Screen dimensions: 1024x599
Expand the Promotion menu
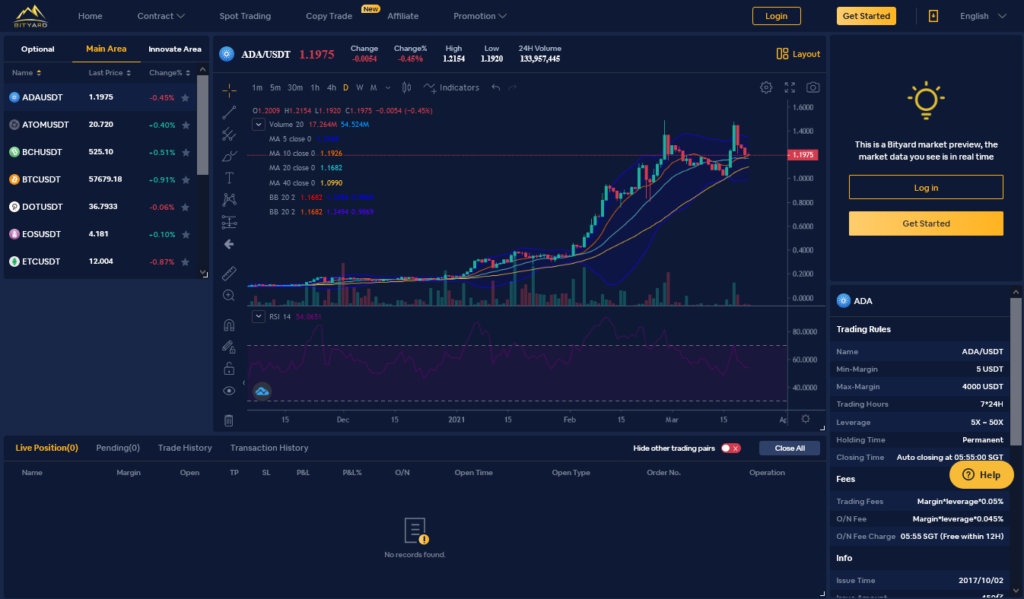tap(480, 16)
